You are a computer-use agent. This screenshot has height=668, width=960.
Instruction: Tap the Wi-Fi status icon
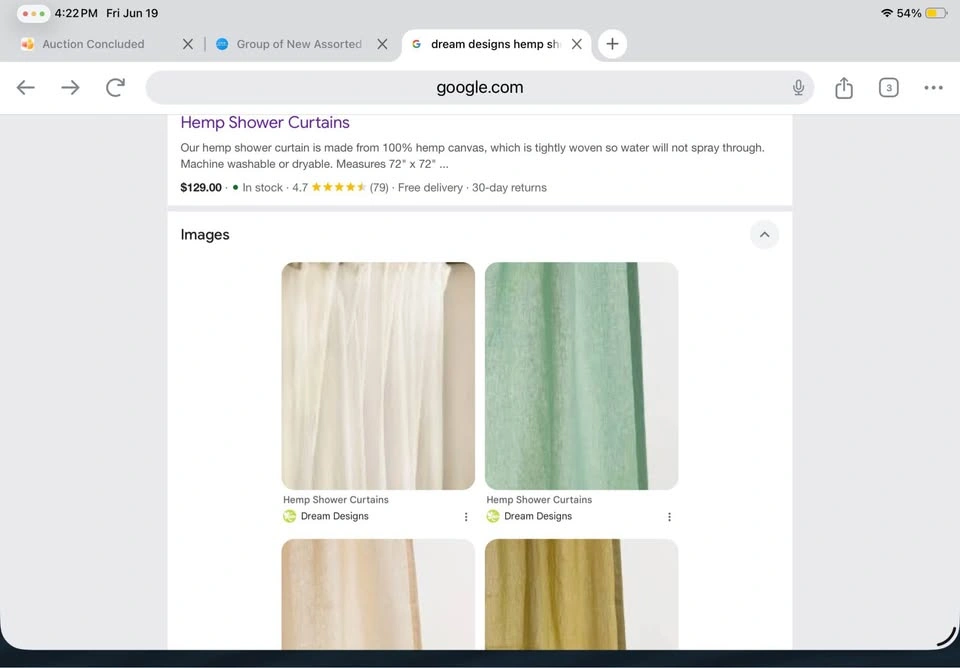(x=886, y=13)
